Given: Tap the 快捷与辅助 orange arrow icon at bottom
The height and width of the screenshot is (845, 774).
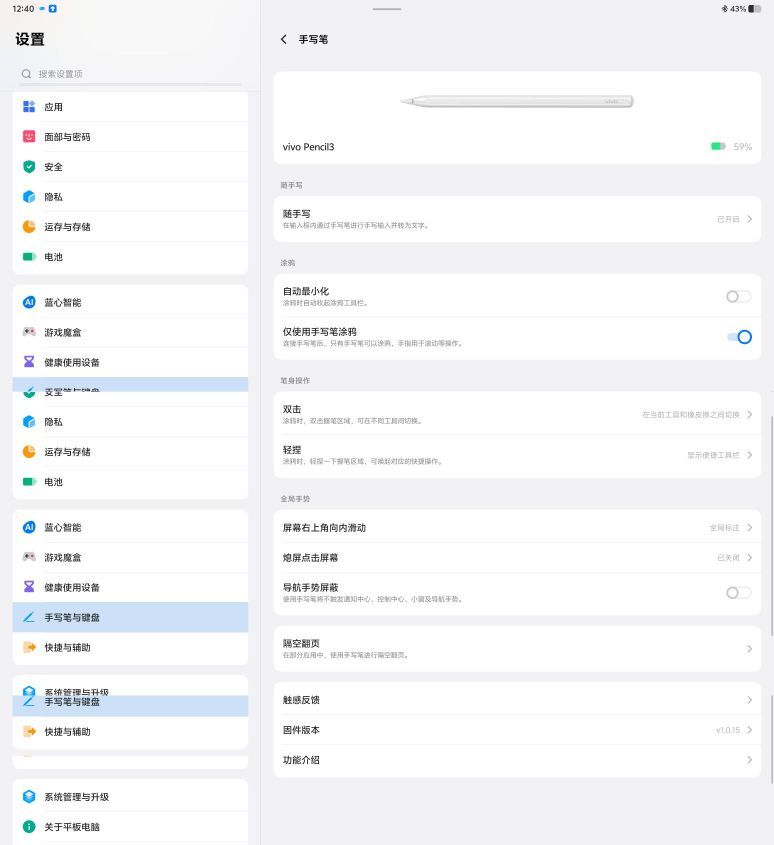Looking at the screenshot, I should pos(29,732).
